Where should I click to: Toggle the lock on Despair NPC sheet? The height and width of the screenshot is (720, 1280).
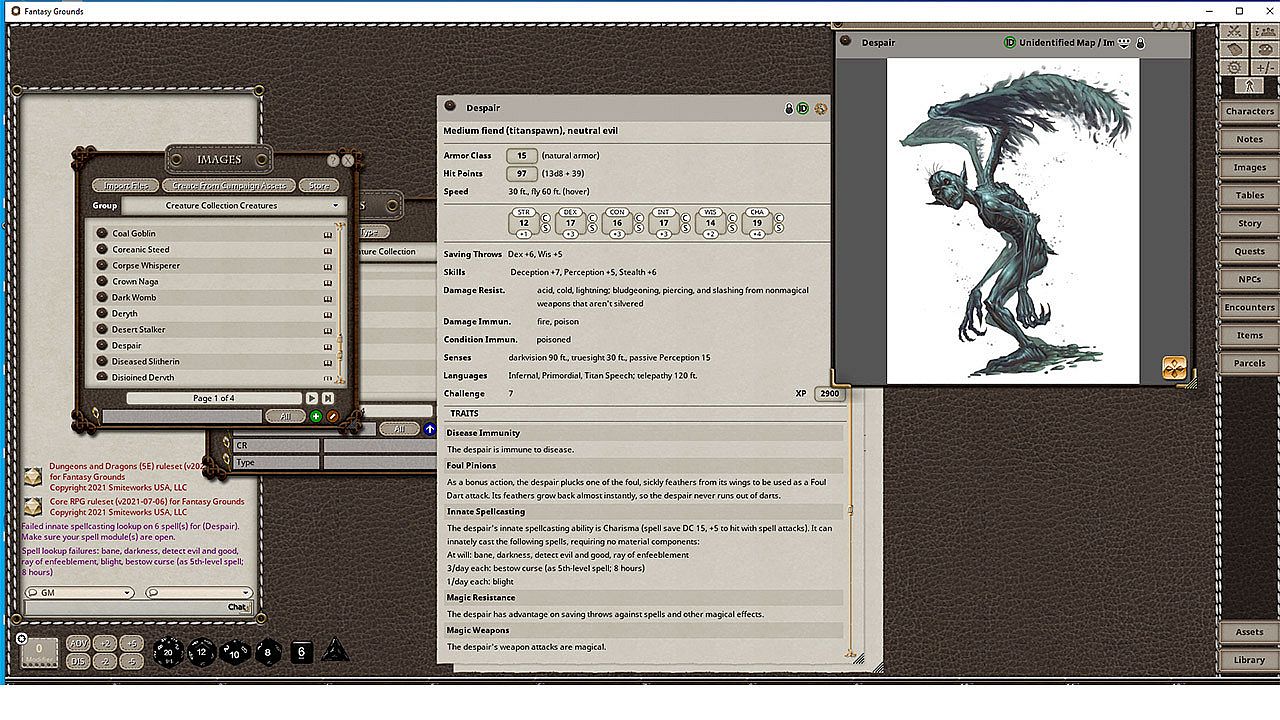point(788,108)
